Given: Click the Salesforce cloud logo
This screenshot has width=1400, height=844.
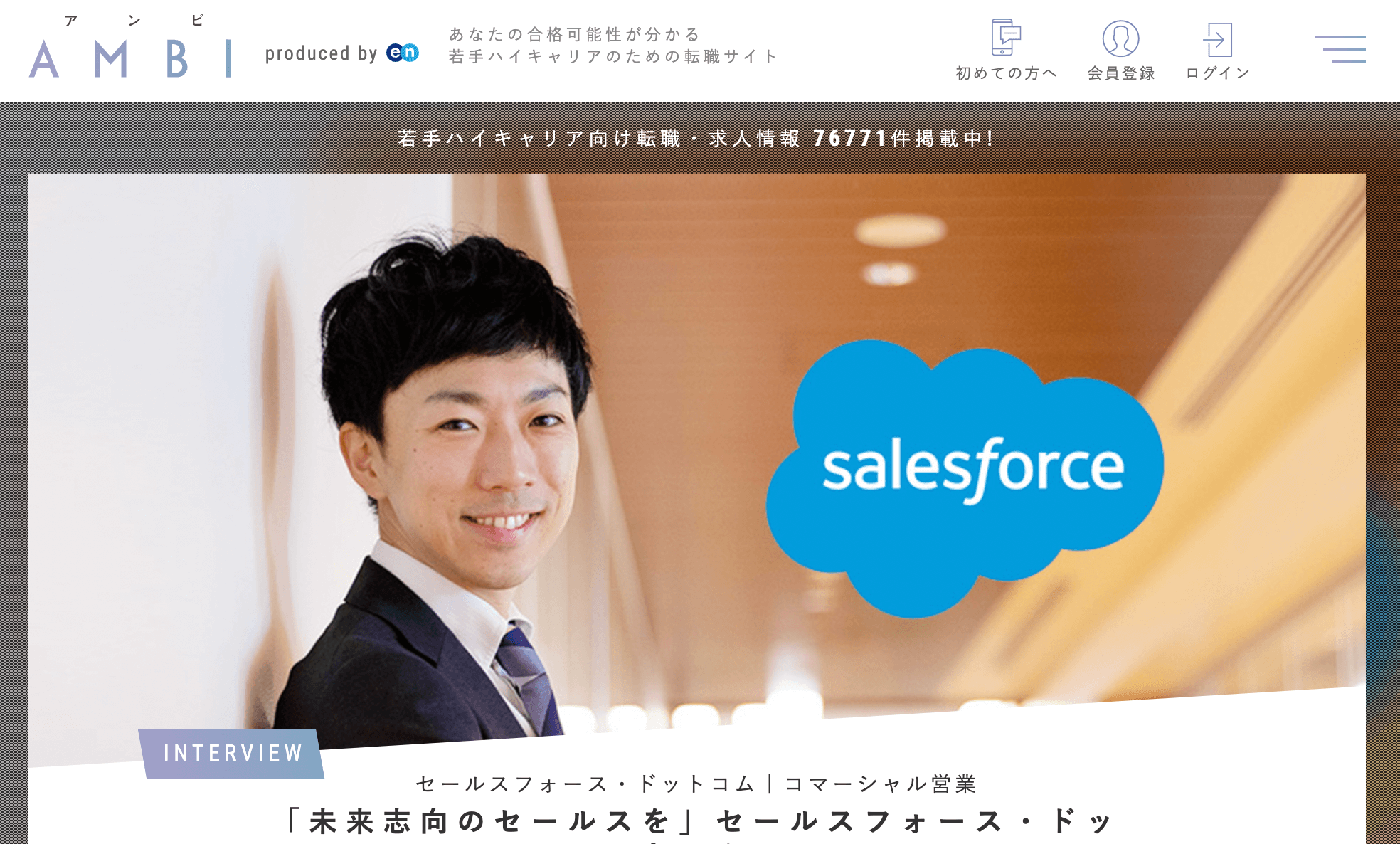Looking at the screenshot, I should point(965,478).
